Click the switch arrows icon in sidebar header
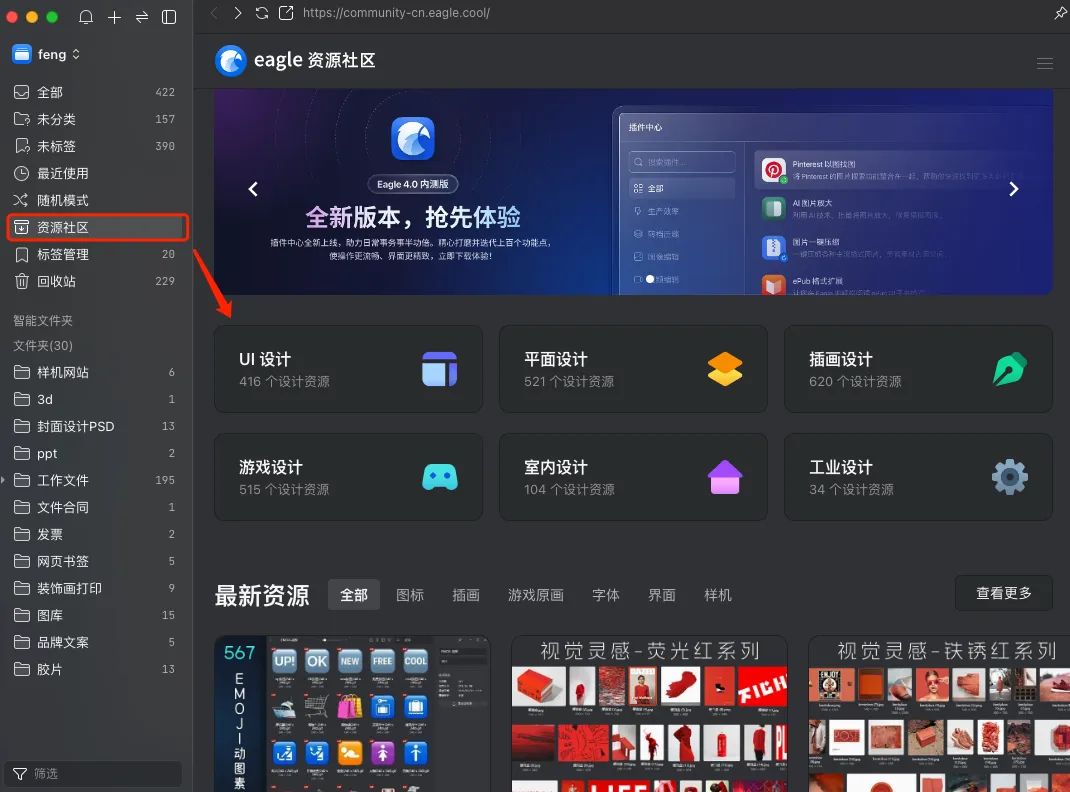Screen dimensions: 1070x792 coord(142,17)
